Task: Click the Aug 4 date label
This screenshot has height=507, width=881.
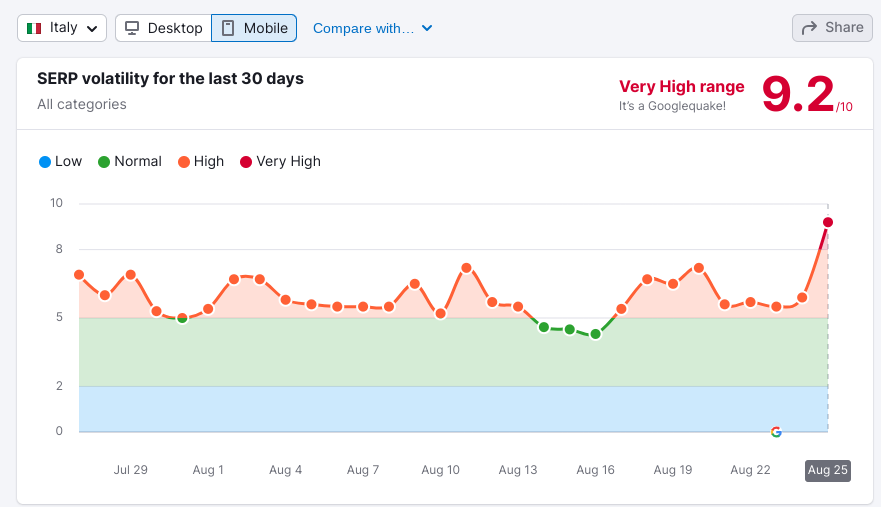Action: tap(285, 470)
